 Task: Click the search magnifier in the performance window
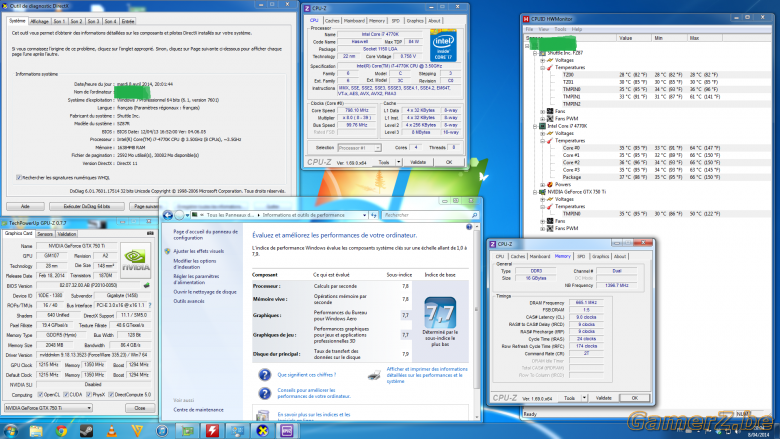pyautogui.click(x=475, y=215)
